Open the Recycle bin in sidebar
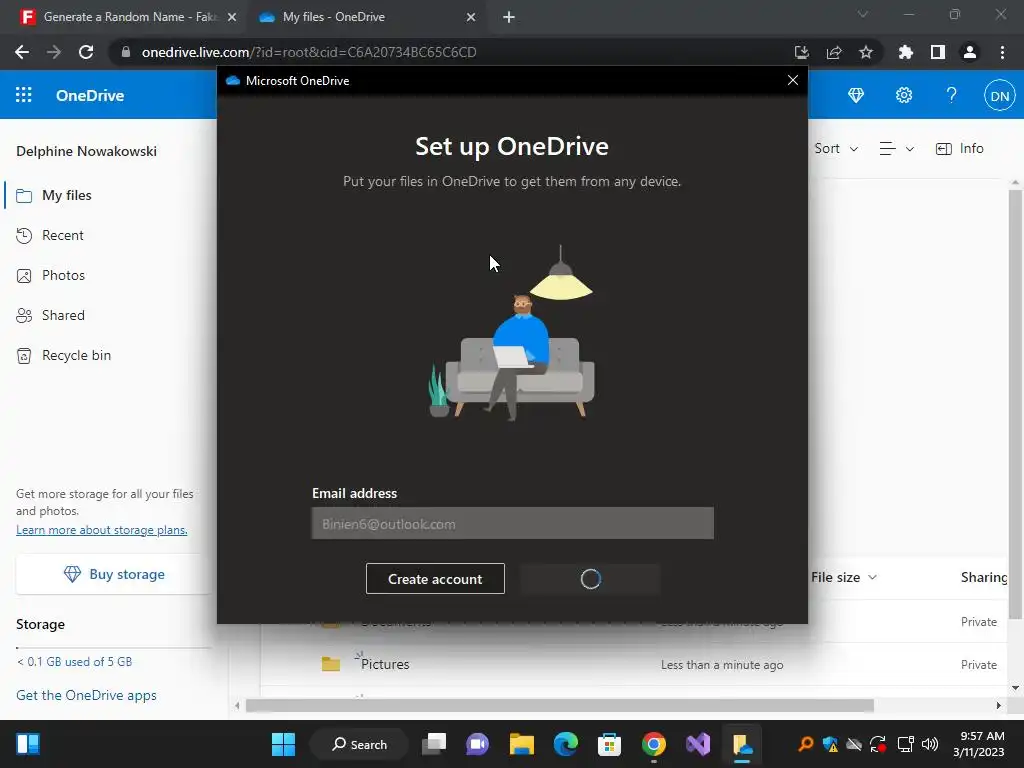This screenshot has width=1024, height=768. click(x=76, y=355)
